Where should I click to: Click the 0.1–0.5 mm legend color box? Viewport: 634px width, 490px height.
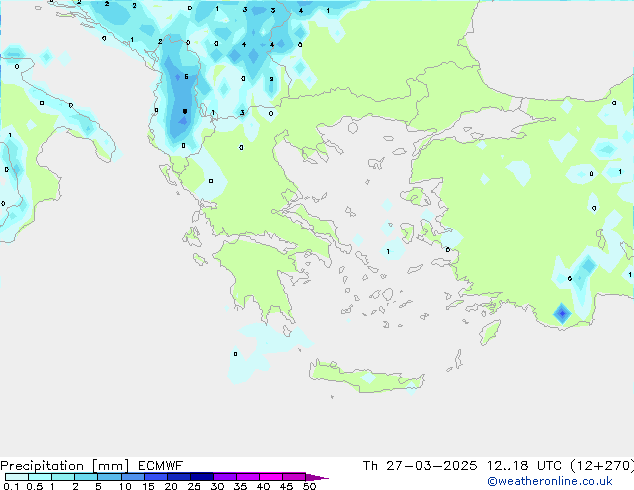coord(17,477)
